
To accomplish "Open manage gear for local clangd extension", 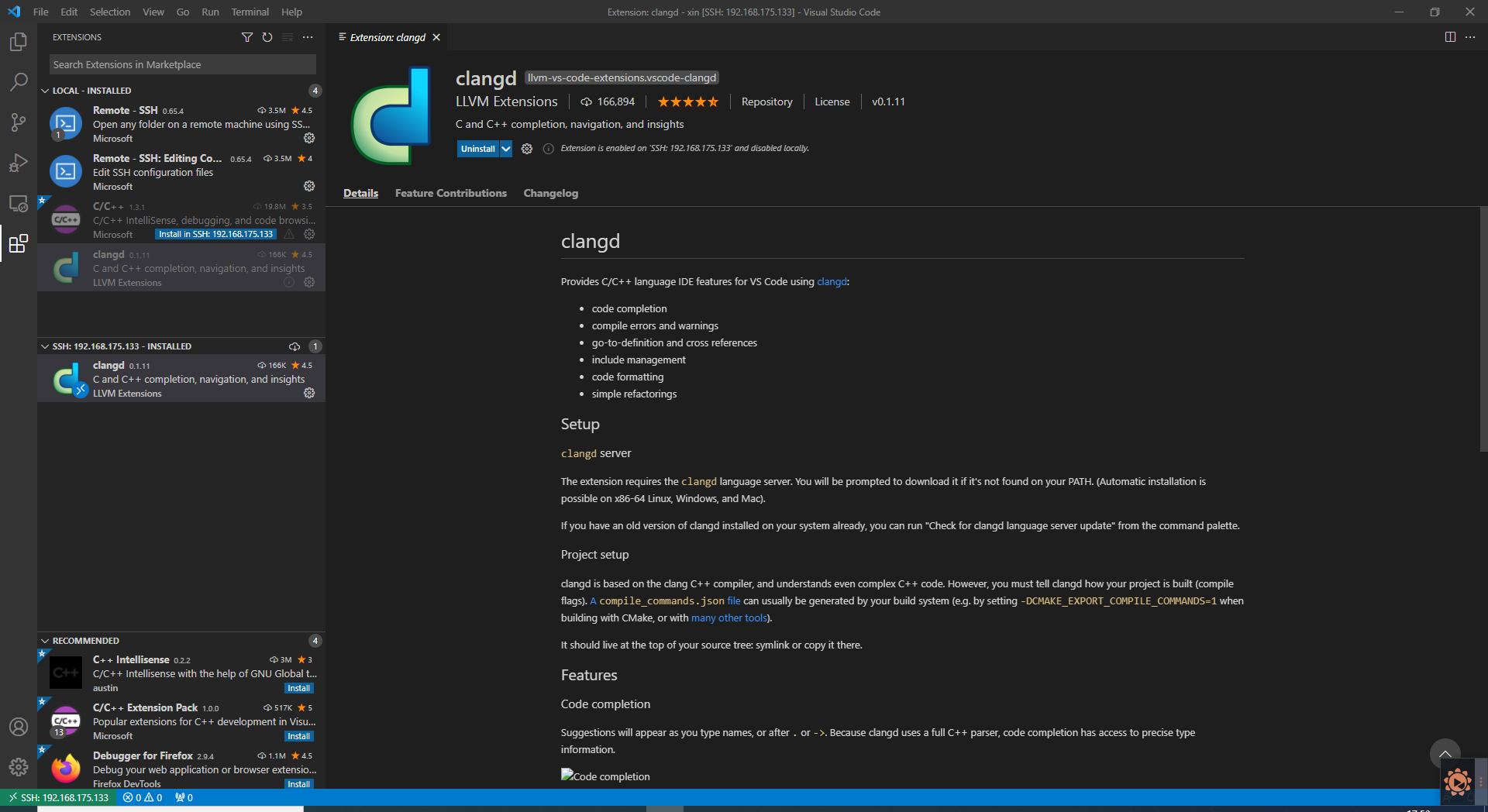I will [x=309, y=282].
